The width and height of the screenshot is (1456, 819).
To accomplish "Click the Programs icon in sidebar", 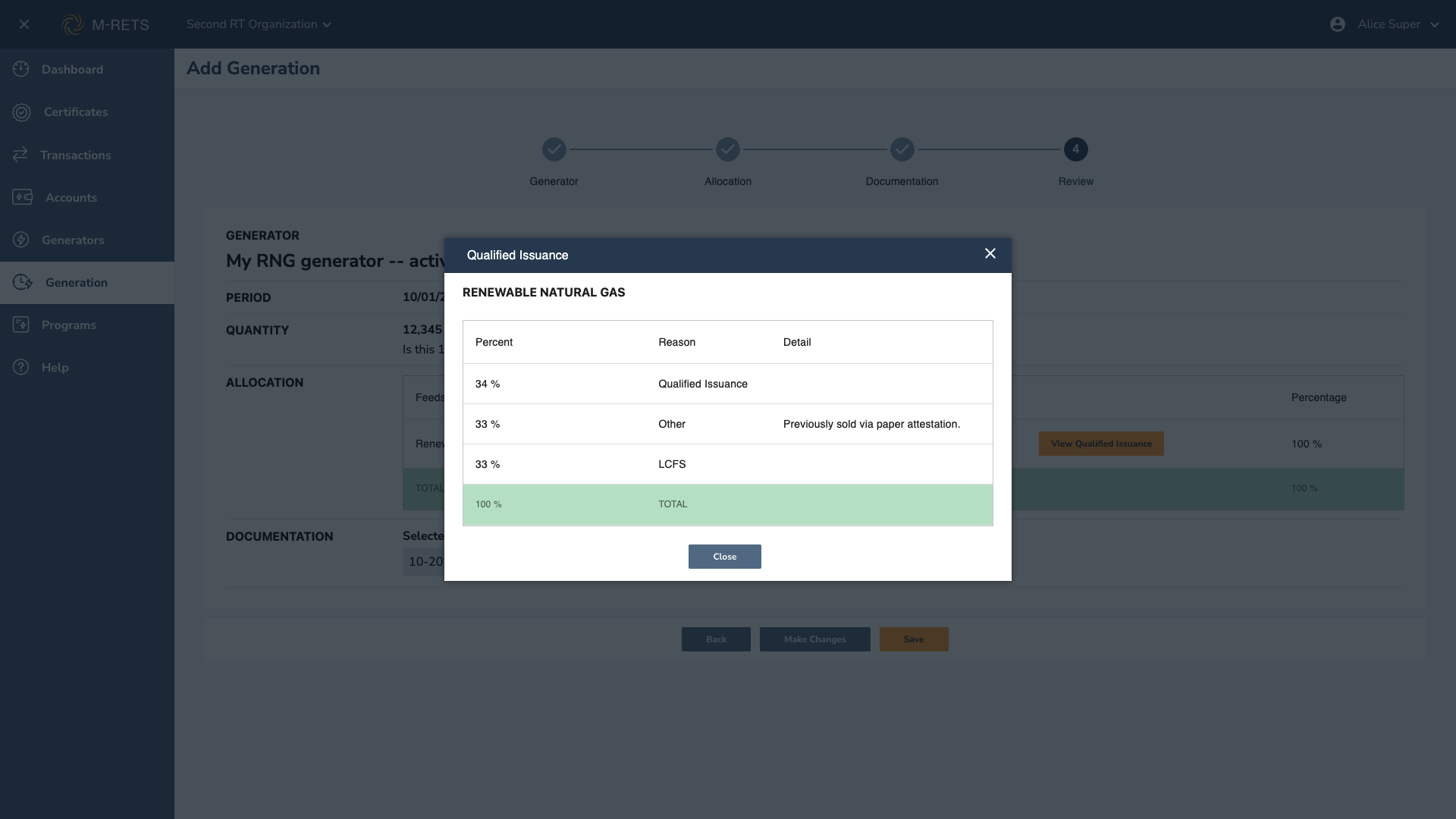I will 21,325.
